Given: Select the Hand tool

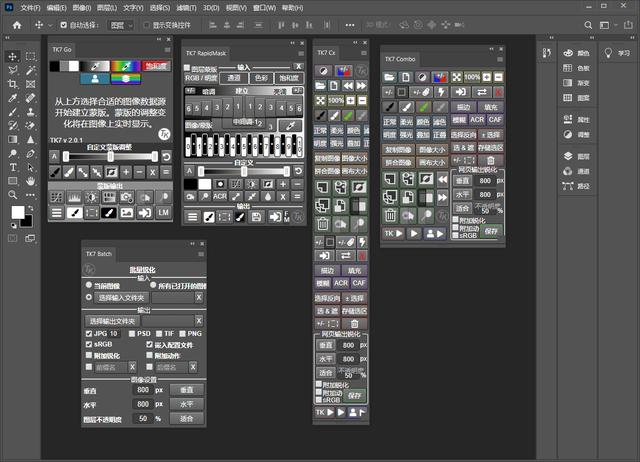Looking at the screenshot, I should (31, 181).
